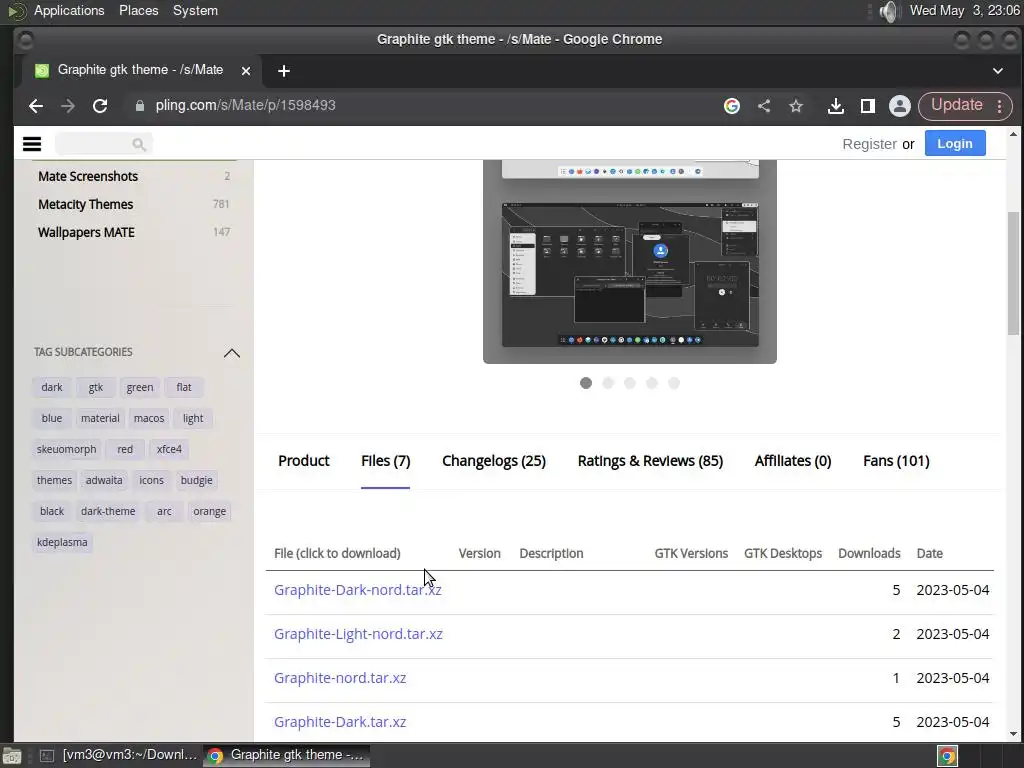Open Chrome three-dot menu

coord(1000,106)
